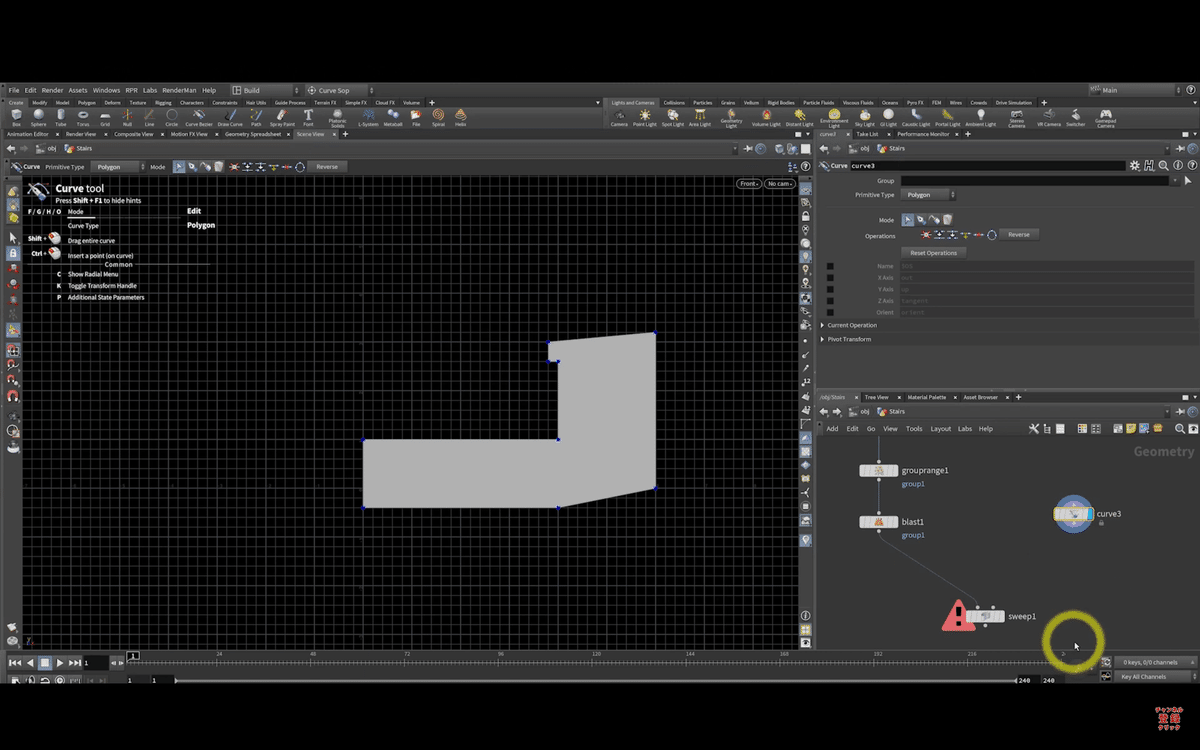This screenshot has height=750, width=1200.
Task: Toggle draw mode in parameter pane Mode
Action: click(x=921, y=219)
